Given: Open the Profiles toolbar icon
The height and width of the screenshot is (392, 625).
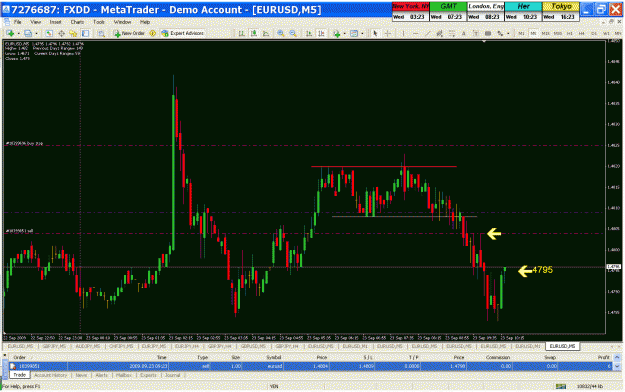Looking at the screenshot, I should (x=28, y=33).
